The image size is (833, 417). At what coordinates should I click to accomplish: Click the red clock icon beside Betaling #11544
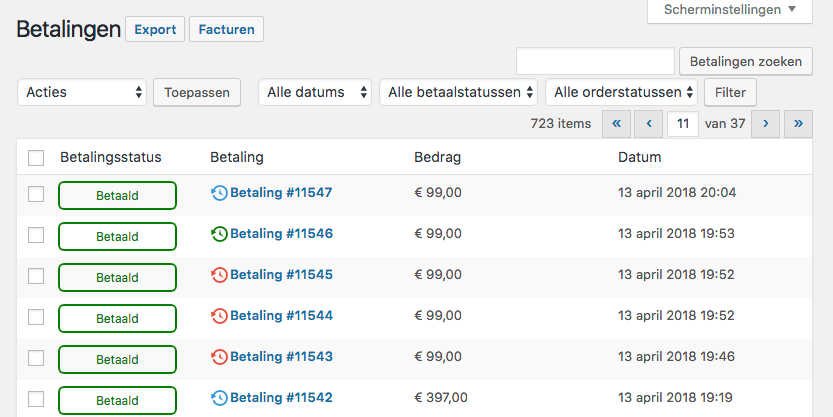coord(219,316)
